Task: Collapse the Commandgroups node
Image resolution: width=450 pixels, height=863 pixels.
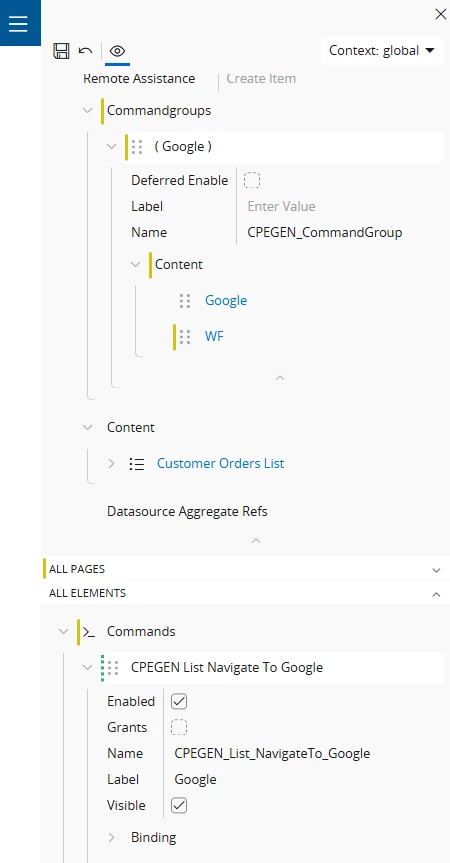Action: pyautogui.click(x=87, y=111)
